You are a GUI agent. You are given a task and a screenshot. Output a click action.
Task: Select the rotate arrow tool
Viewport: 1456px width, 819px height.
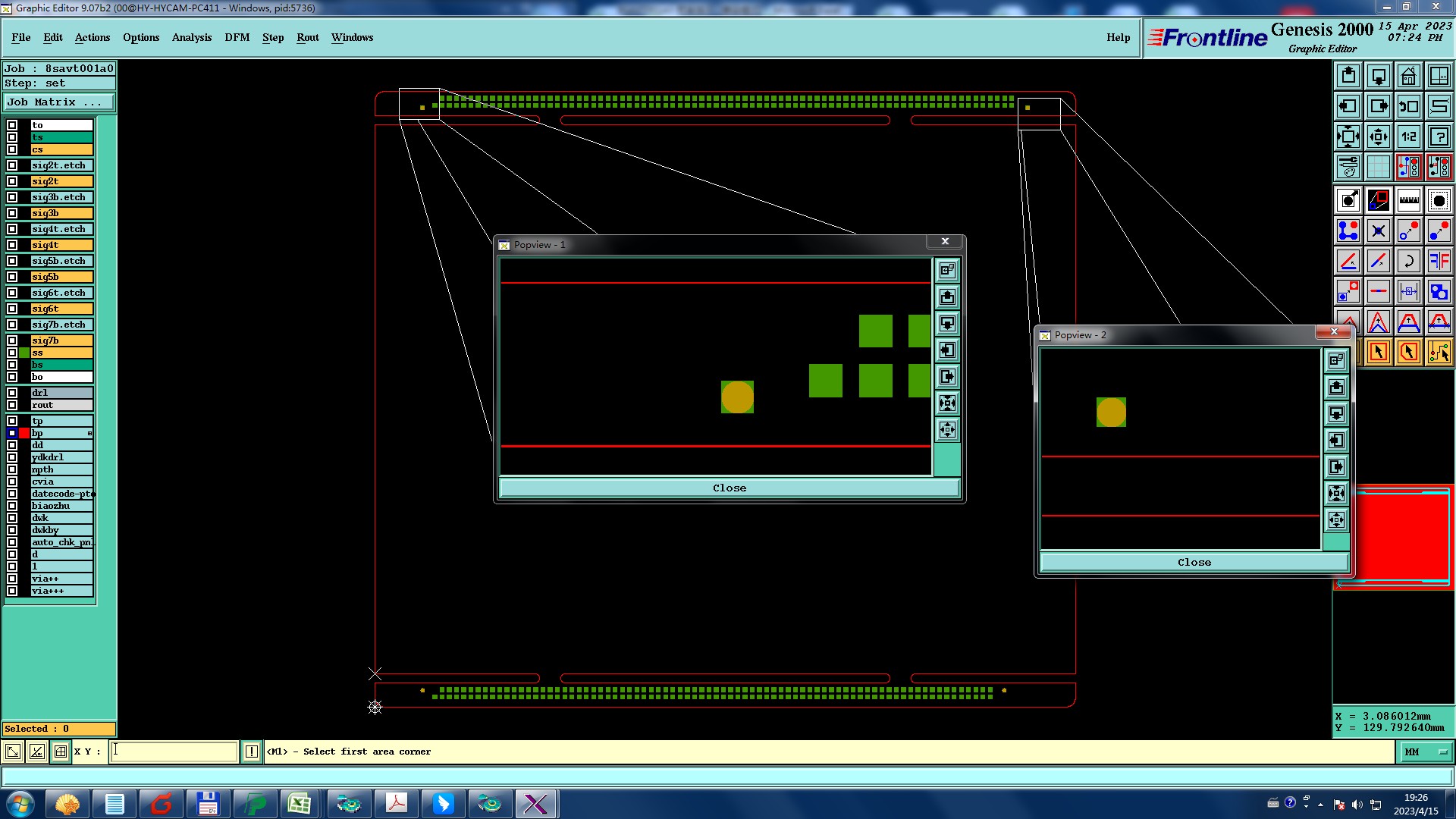(1408, 261)
